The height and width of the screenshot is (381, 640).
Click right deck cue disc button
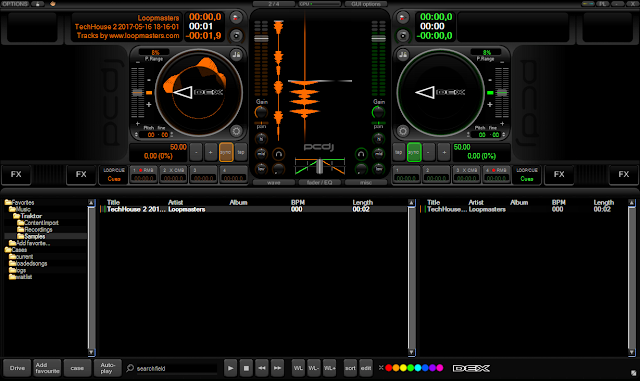coord(402,36)
